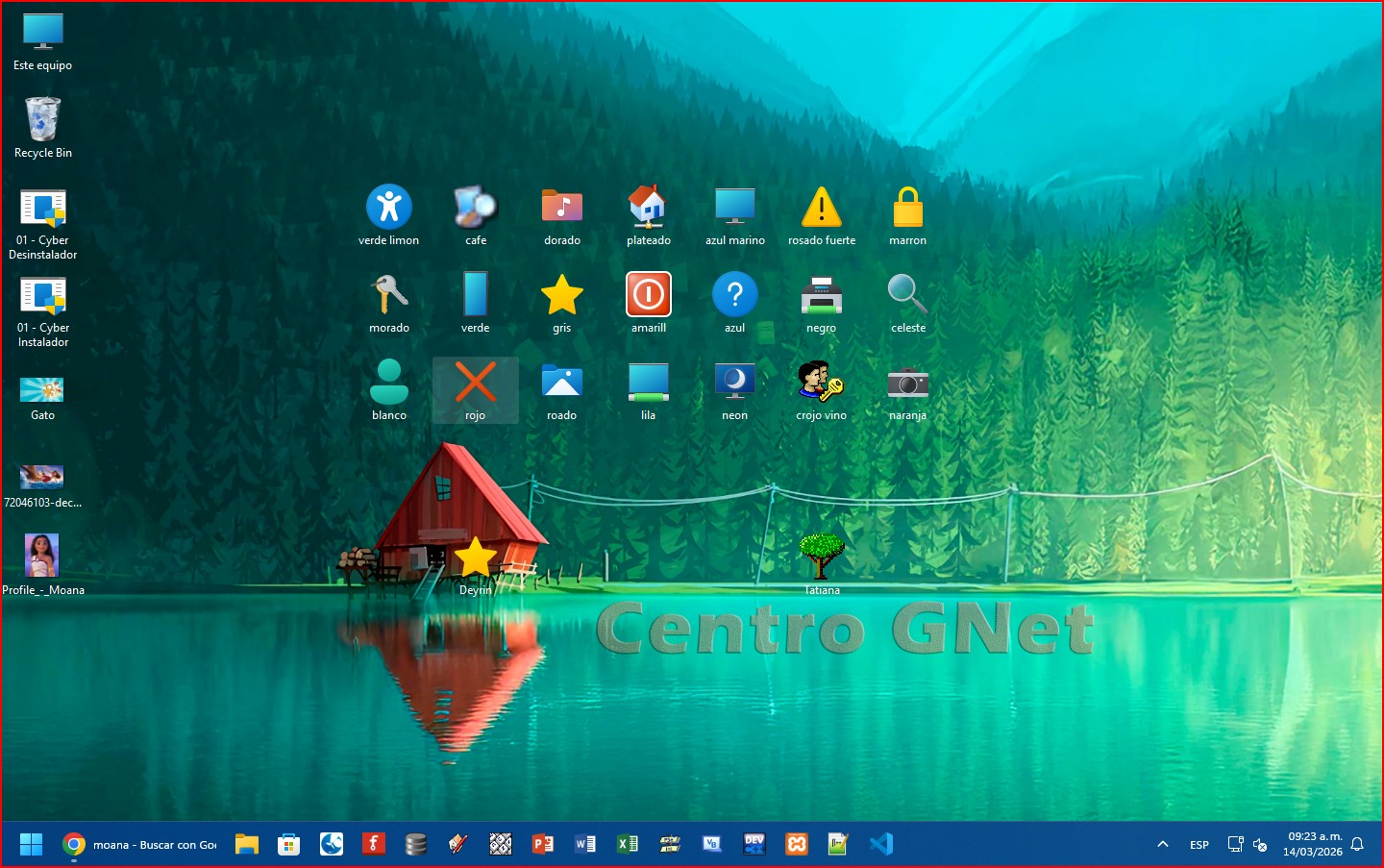Open XAMPP from the taskbar
Image resolution: width=1384 pixels, height=868 pixels.
point(797,844)
